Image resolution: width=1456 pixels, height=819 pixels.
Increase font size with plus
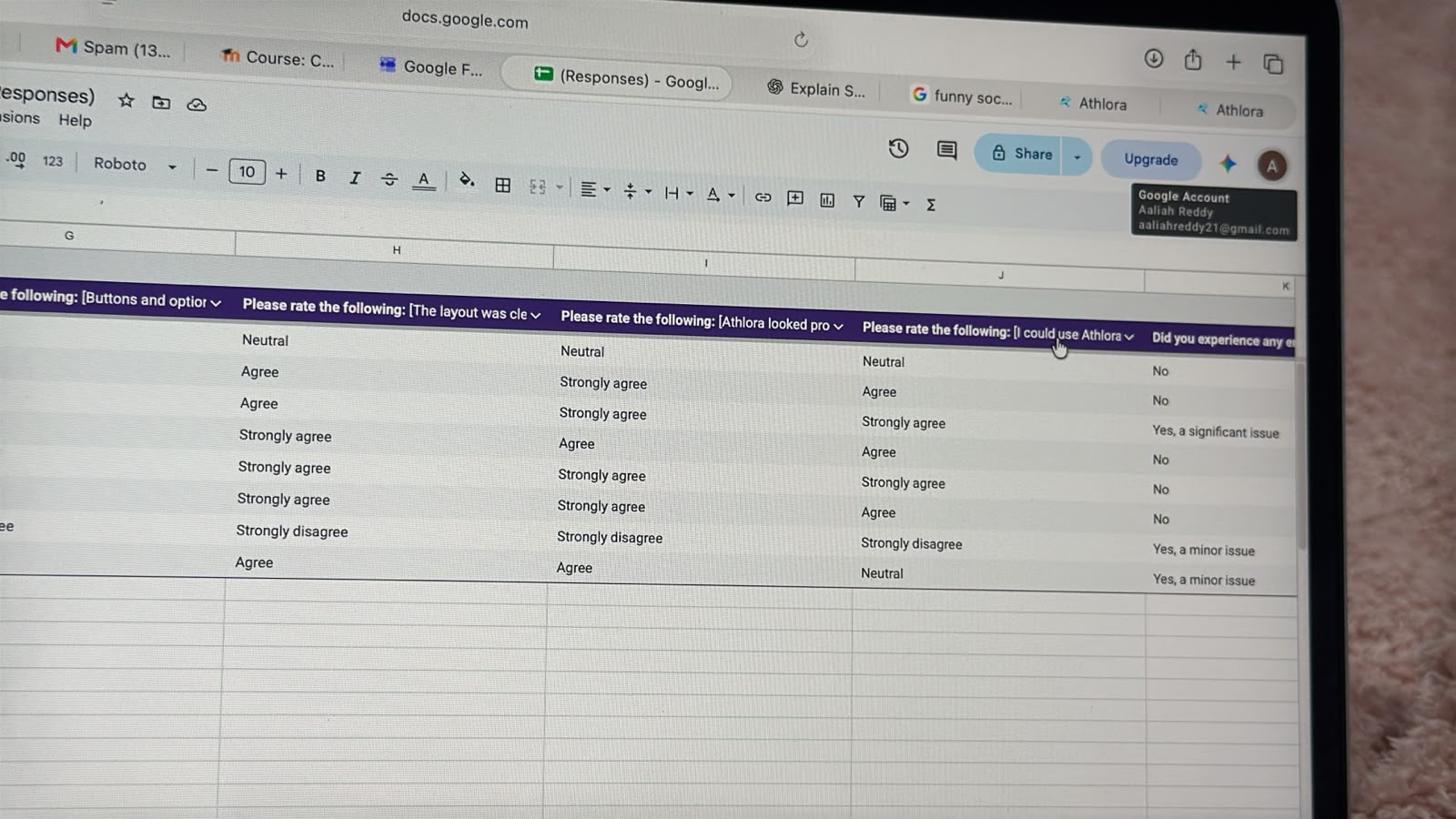pyautogui.click(x=281, y=174)
